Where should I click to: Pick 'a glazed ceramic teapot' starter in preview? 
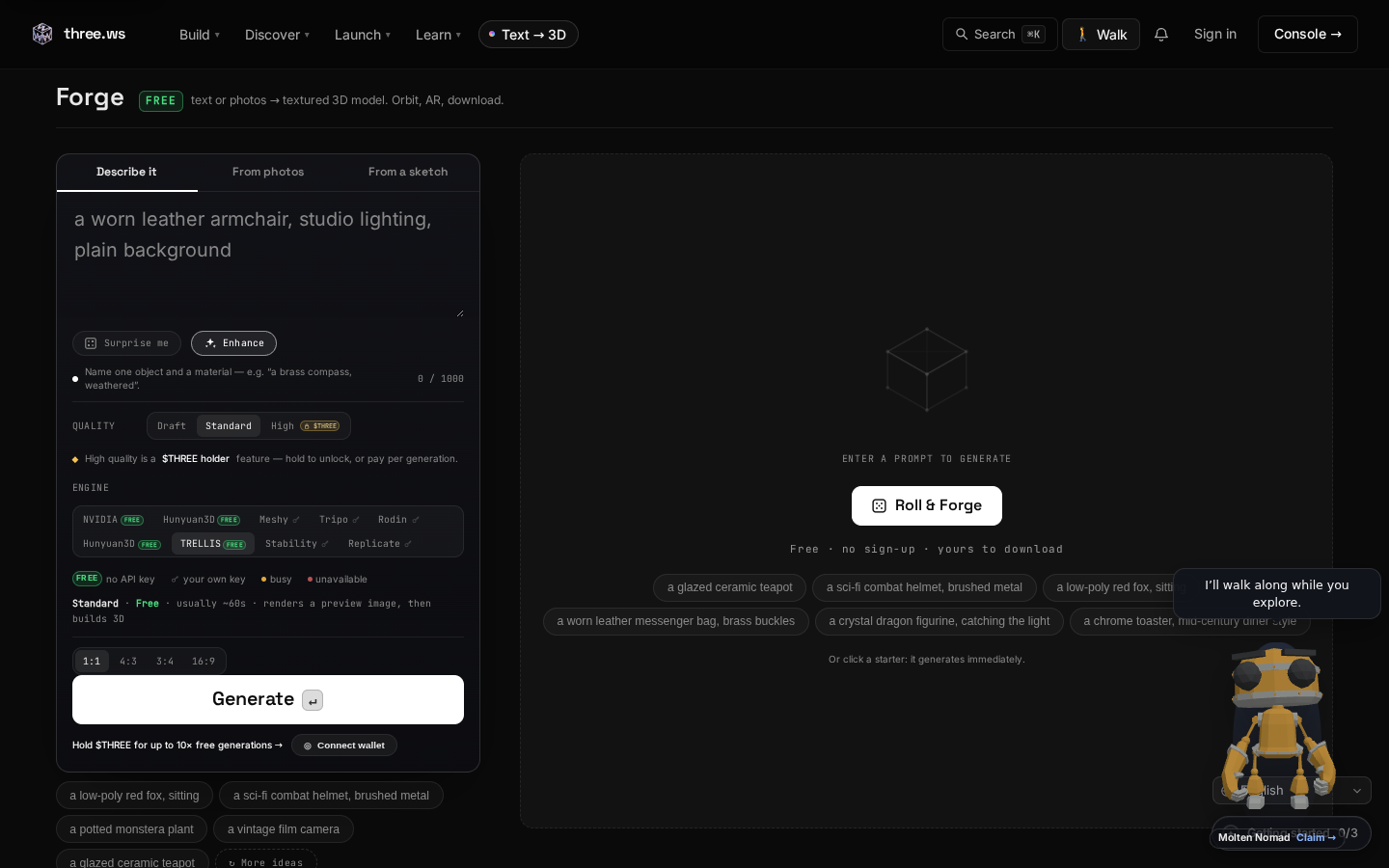pos(730,587)
